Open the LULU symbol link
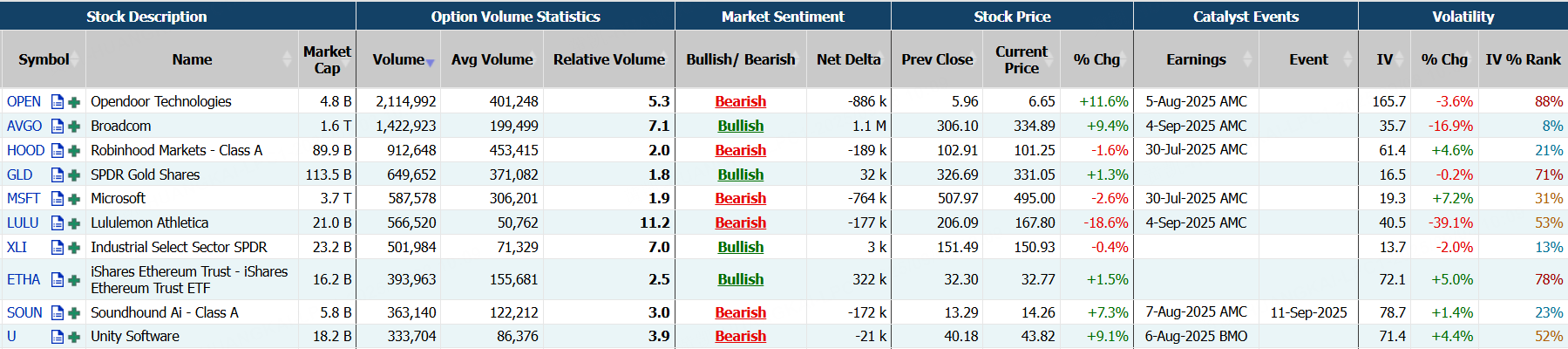The image size is (1568, 349). tap(23, 223)
